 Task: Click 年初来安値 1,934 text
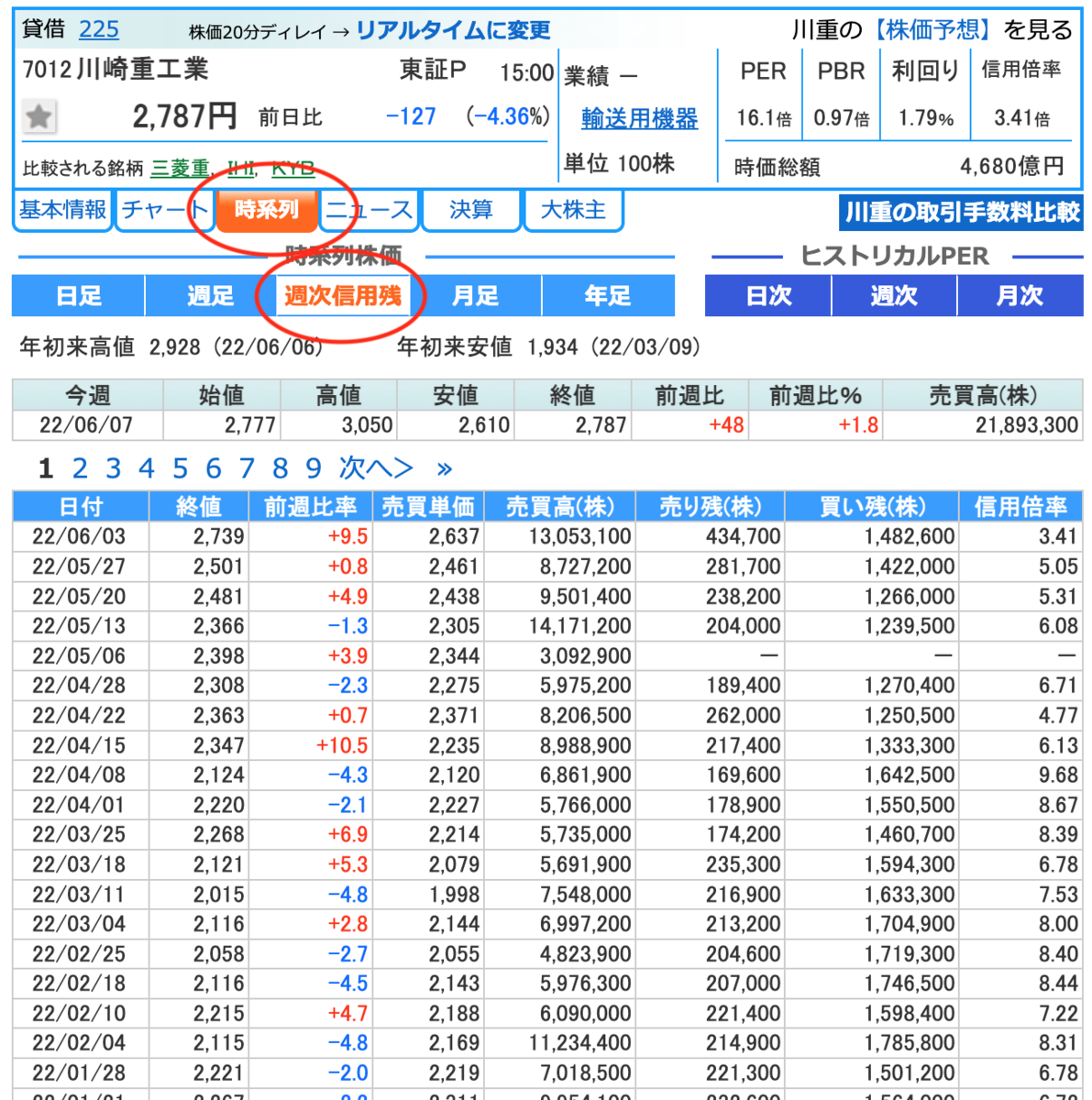tap(549, 347)
